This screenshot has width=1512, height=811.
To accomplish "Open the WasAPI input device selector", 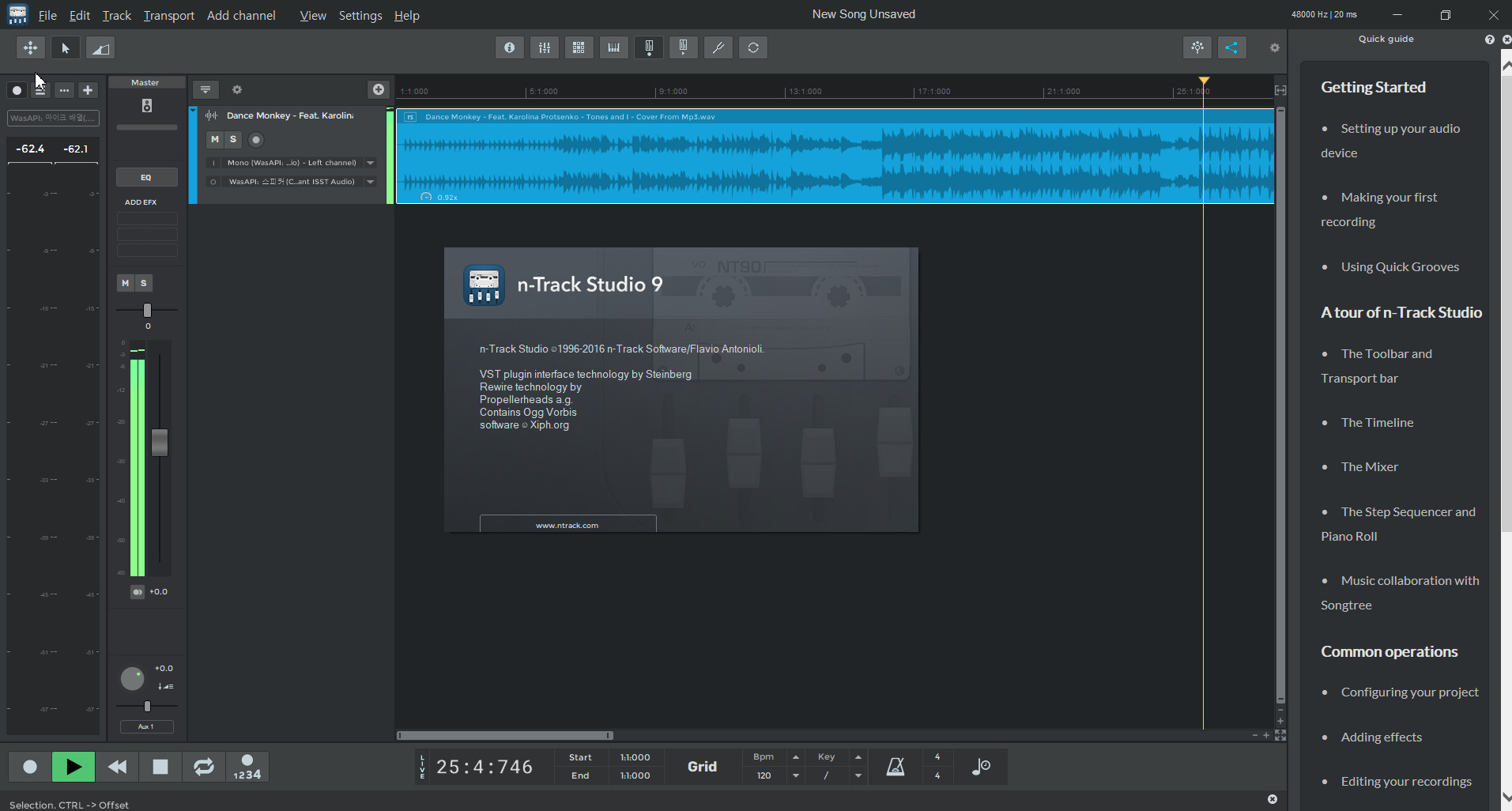I will pos(53,118).
